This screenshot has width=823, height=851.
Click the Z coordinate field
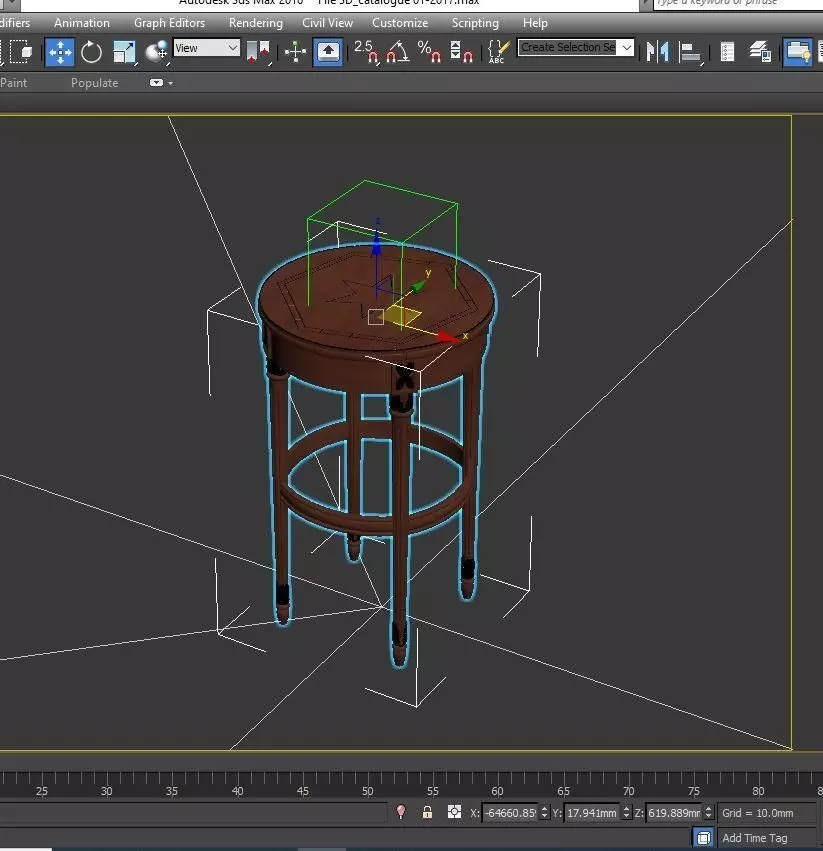(x=674, y=812)
